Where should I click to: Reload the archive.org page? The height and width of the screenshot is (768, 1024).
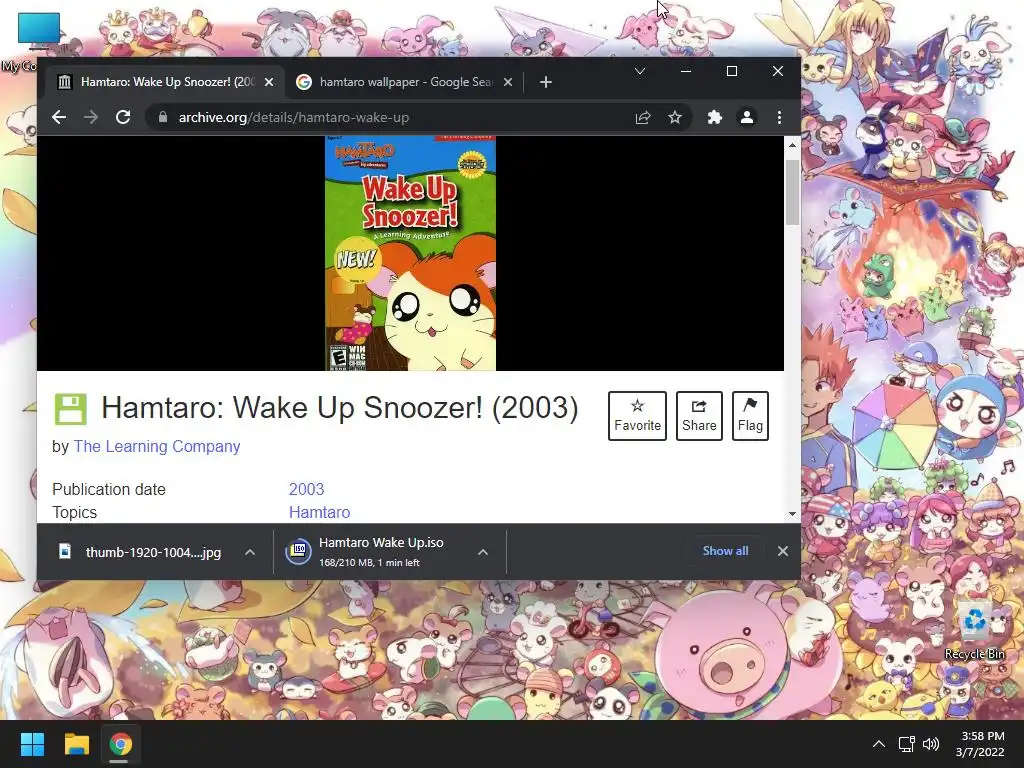pyautogui.click(x=123, y=118)
